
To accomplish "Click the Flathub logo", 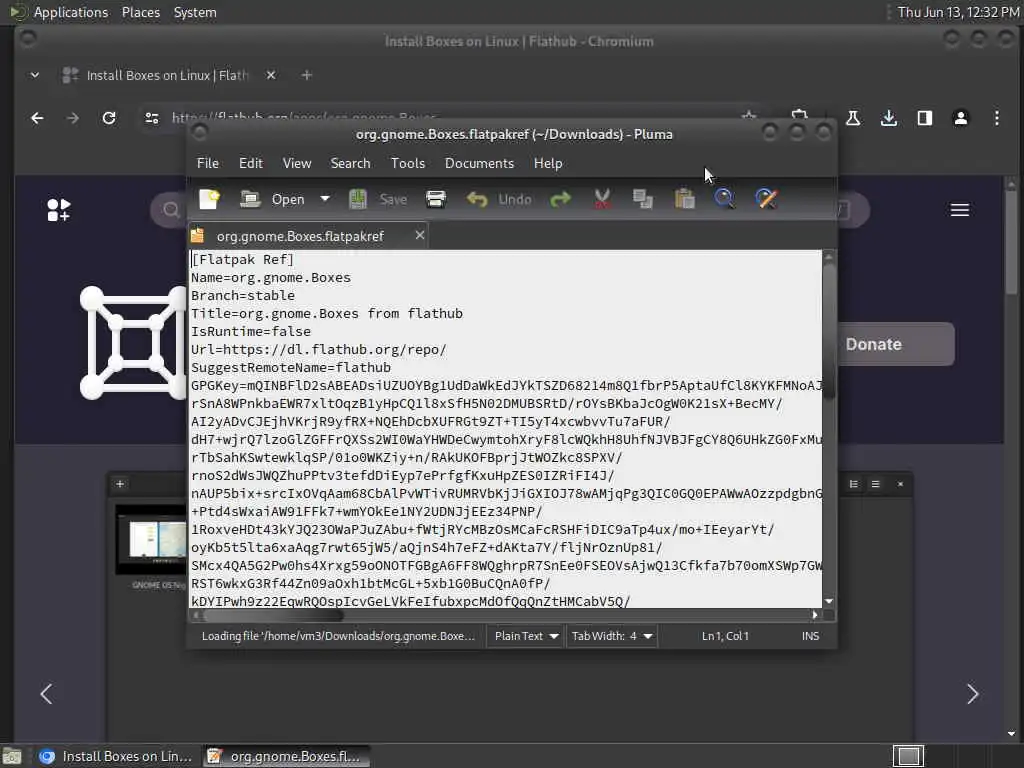I will click(x=58, y=210).
